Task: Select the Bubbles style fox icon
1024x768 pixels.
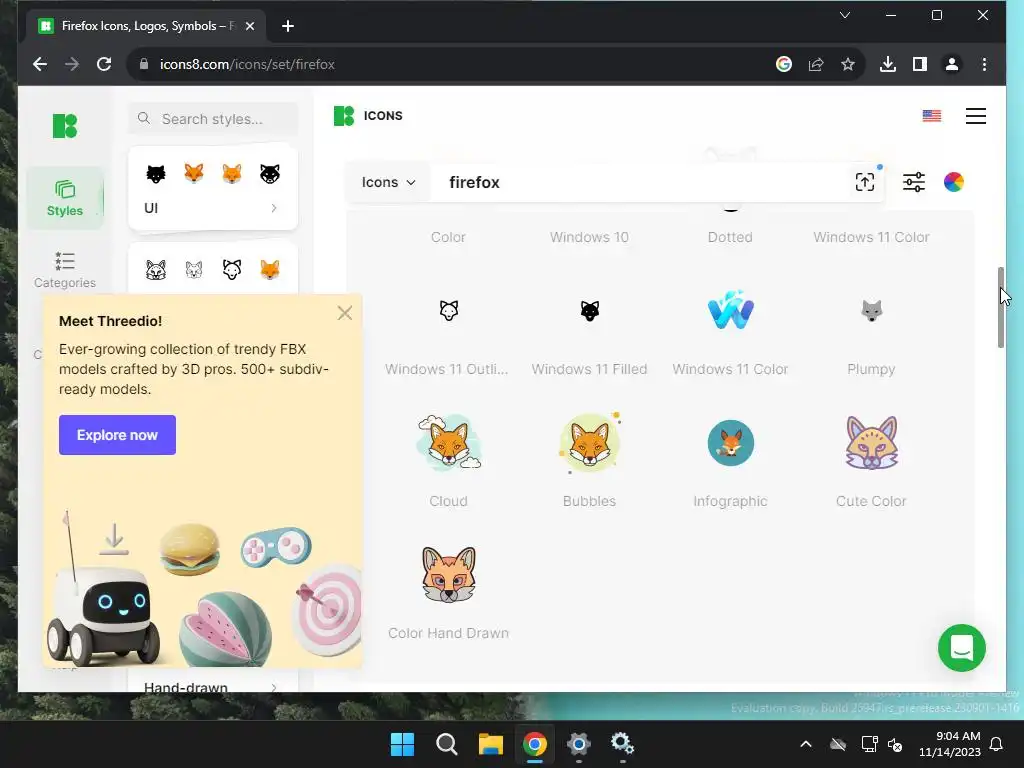Action: [x=590, y=442]
